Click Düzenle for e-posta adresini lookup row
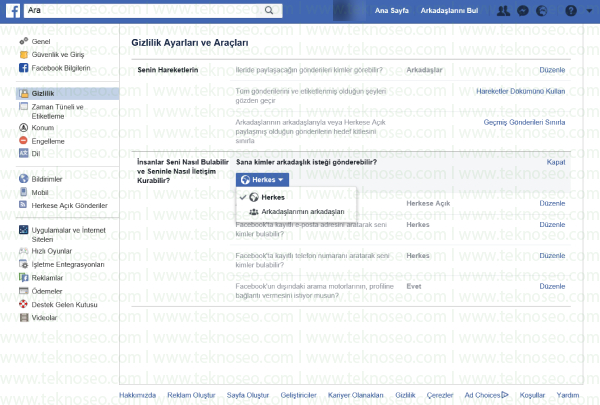The width and height of the screenshot is (600, 405). 552,224
